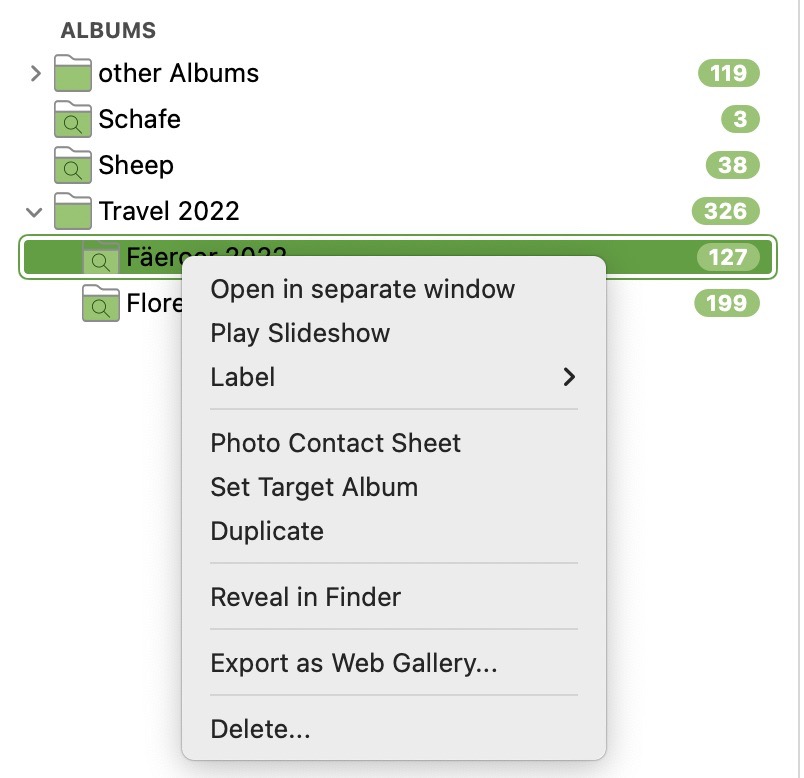
Task: Choose Photo Contact Sheet option
Action: (x=335, y=443)
